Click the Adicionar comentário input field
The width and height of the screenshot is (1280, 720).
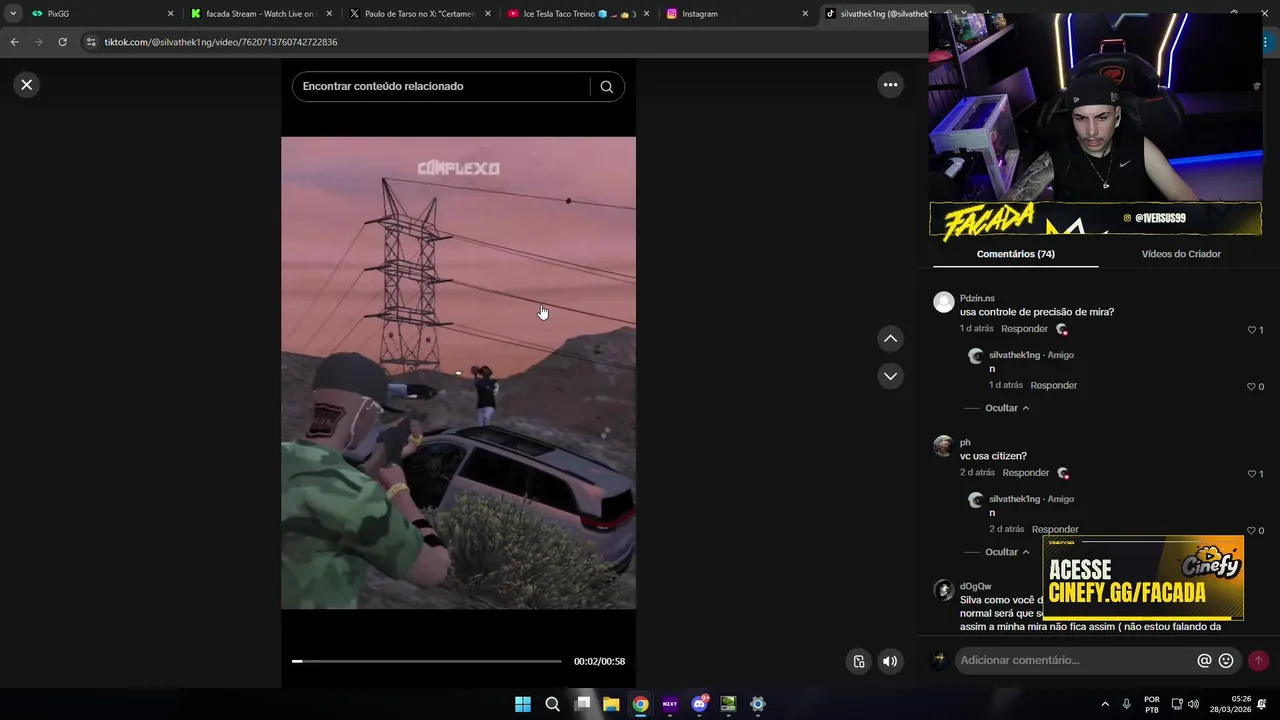[1075, 660]
